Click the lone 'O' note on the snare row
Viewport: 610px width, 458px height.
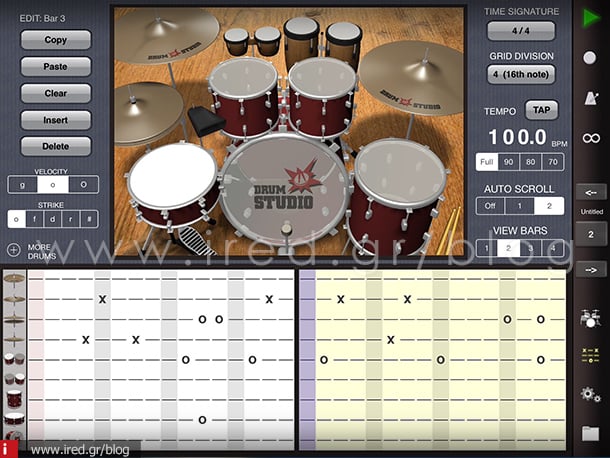point(202,420)
